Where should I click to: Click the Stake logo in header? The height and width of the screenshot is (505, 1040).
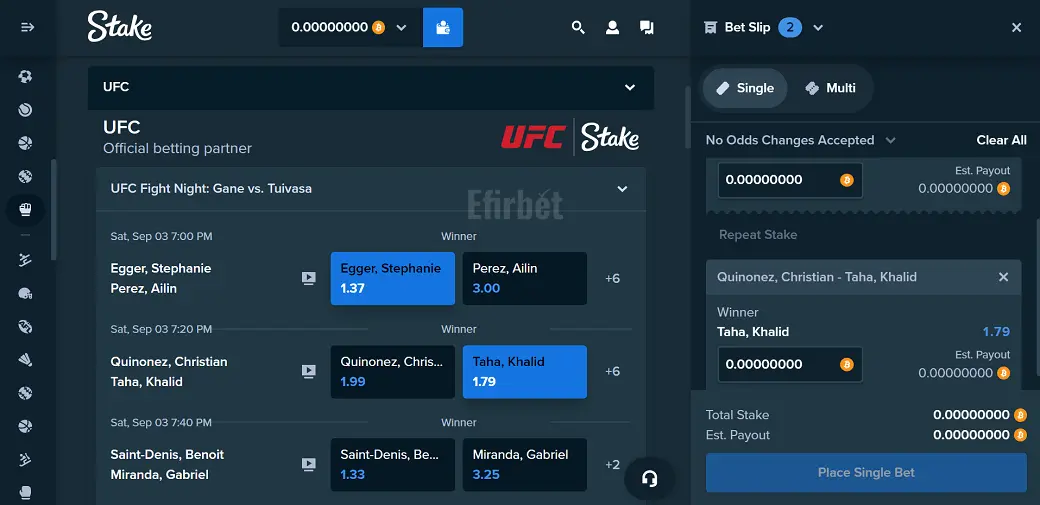(120, 27)
